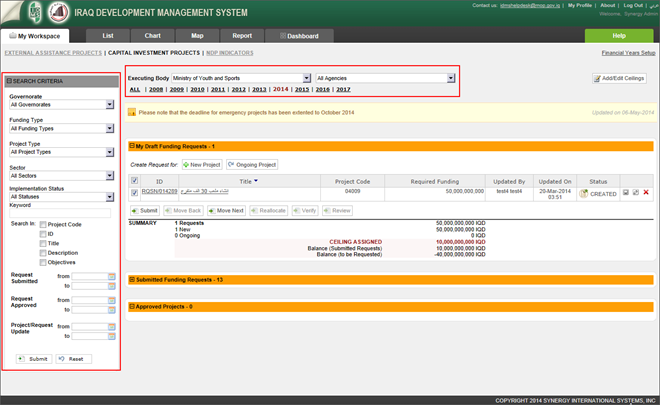Click the About link in header

click(607, 5)
